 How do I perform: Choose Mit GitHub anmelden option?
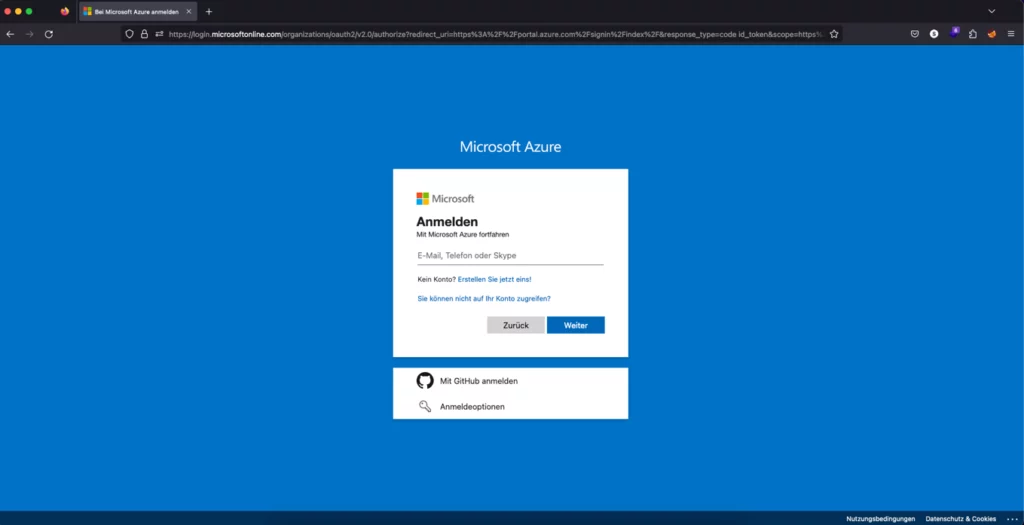510,381
